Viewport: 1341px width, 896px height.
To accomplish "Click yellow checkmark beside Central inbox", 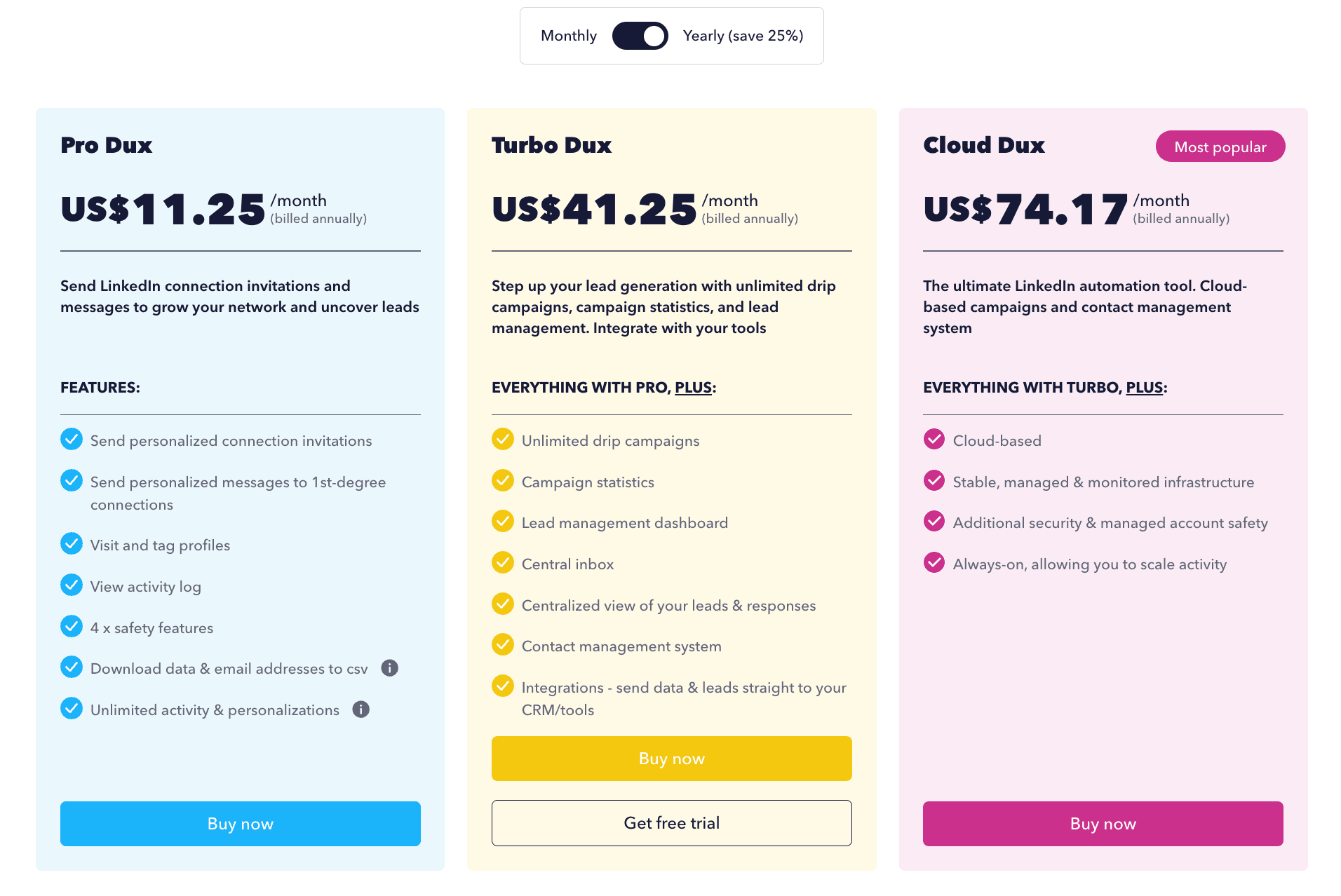I will (503, 563).
